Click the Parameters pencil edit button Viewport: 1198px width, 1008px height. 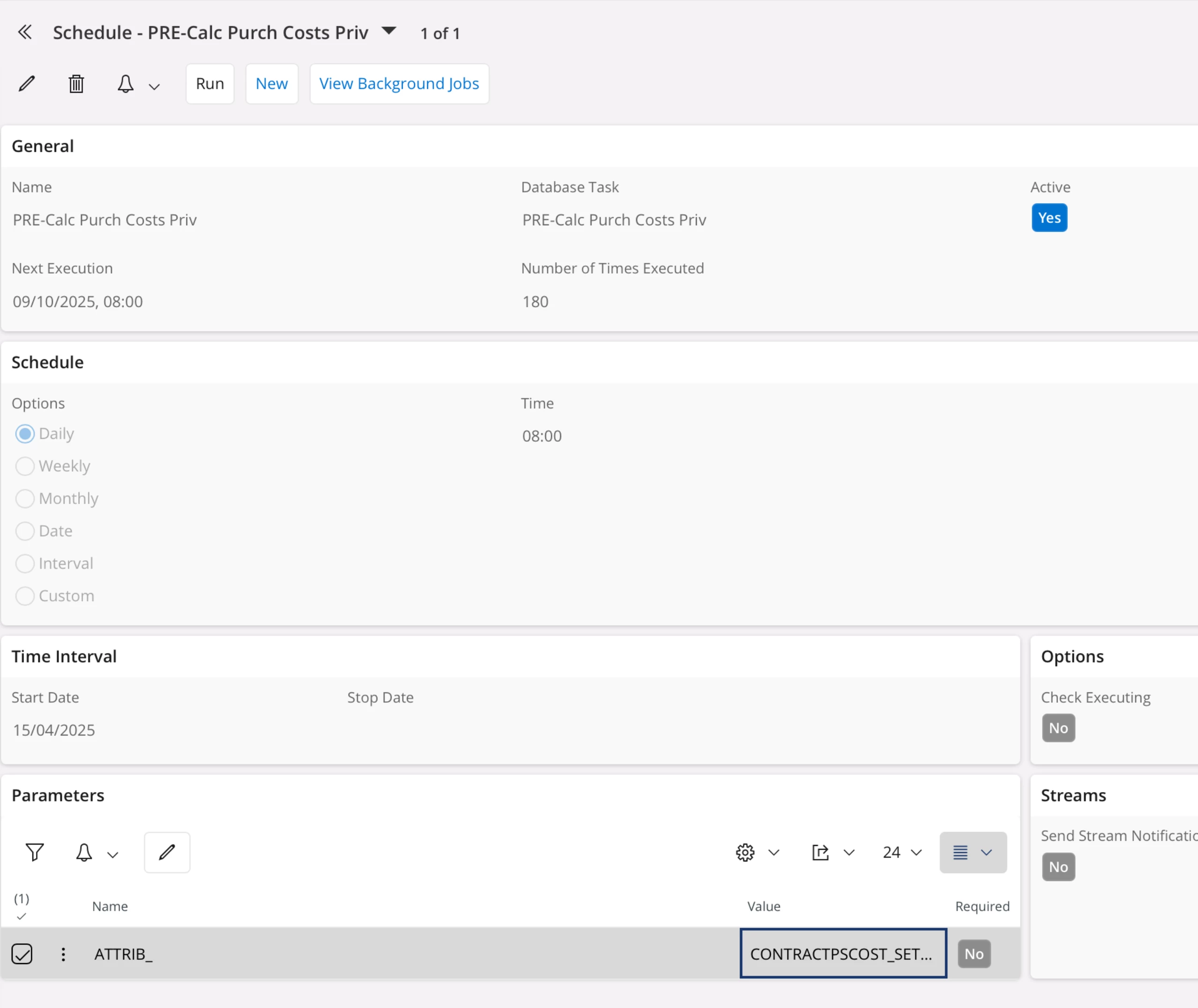(167, 852)
